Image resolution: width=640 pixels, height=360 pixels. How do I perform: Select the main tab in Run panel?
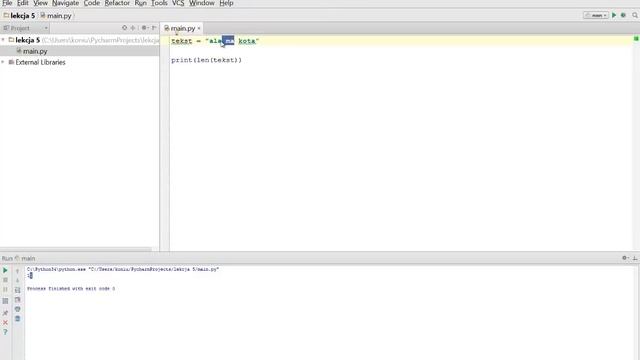point(25,258)
